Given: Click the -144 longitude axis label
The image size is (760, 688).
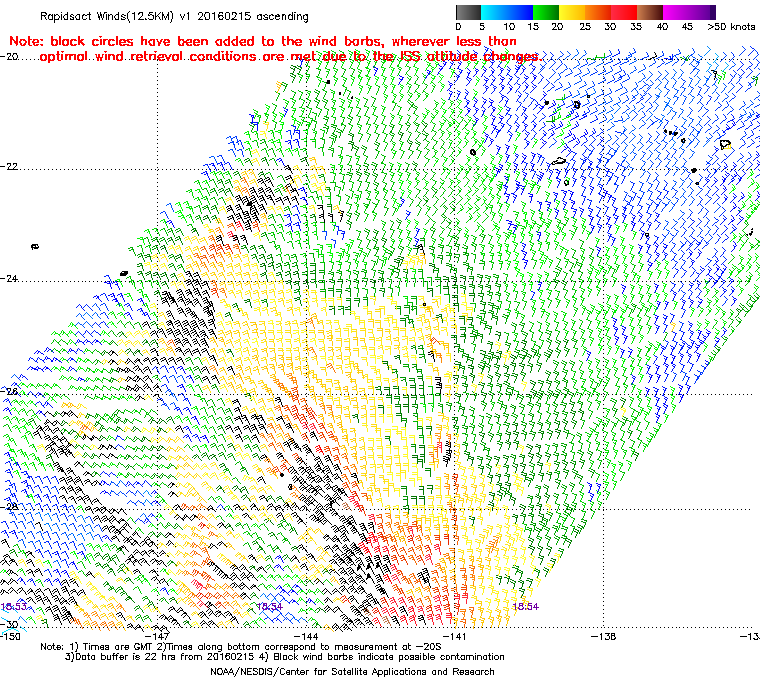Looking at the screenshot, I should 306,636.
